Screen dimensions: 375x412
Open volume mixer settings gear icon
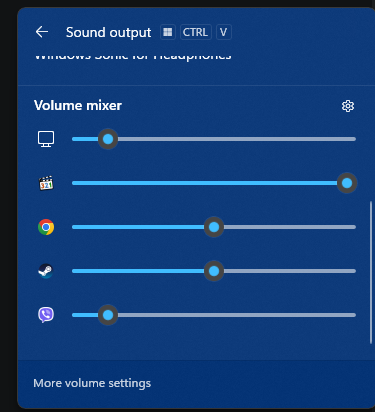pos(348,106)
